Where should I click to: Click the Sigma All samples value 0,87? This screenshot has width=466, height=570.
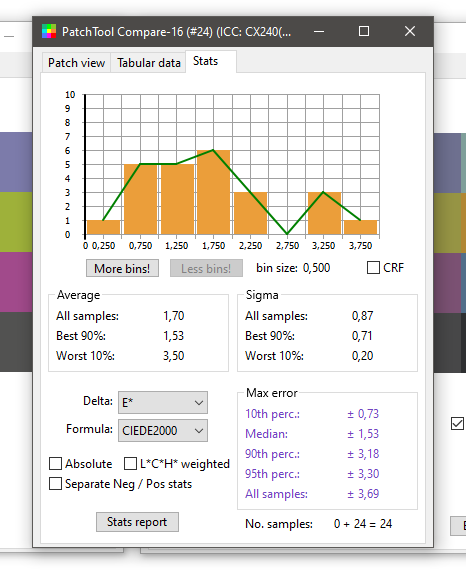[x=362, y=316]
